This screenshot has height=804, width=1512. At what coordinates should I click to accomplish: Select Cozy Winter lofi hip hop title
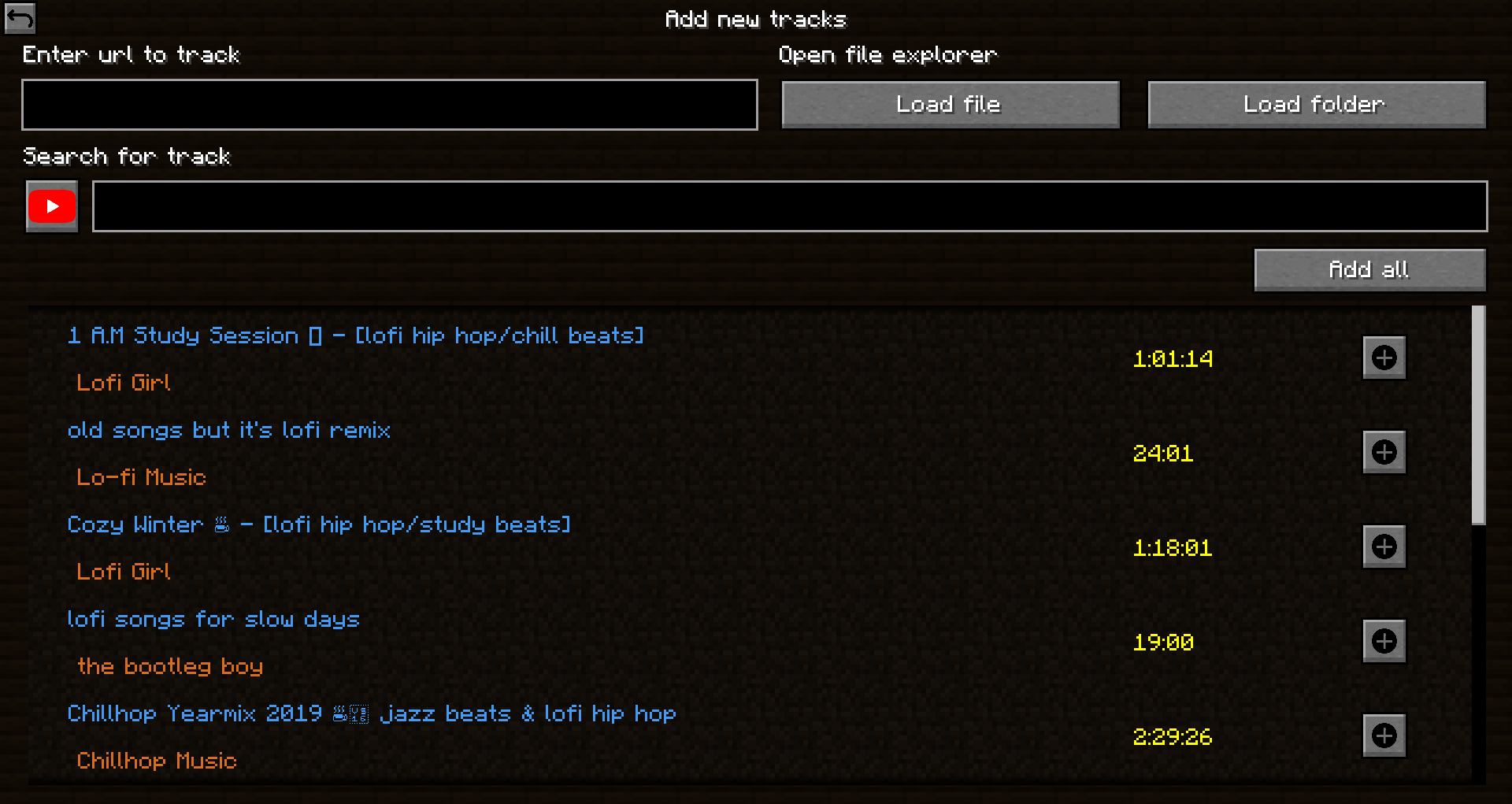(319, 524)
